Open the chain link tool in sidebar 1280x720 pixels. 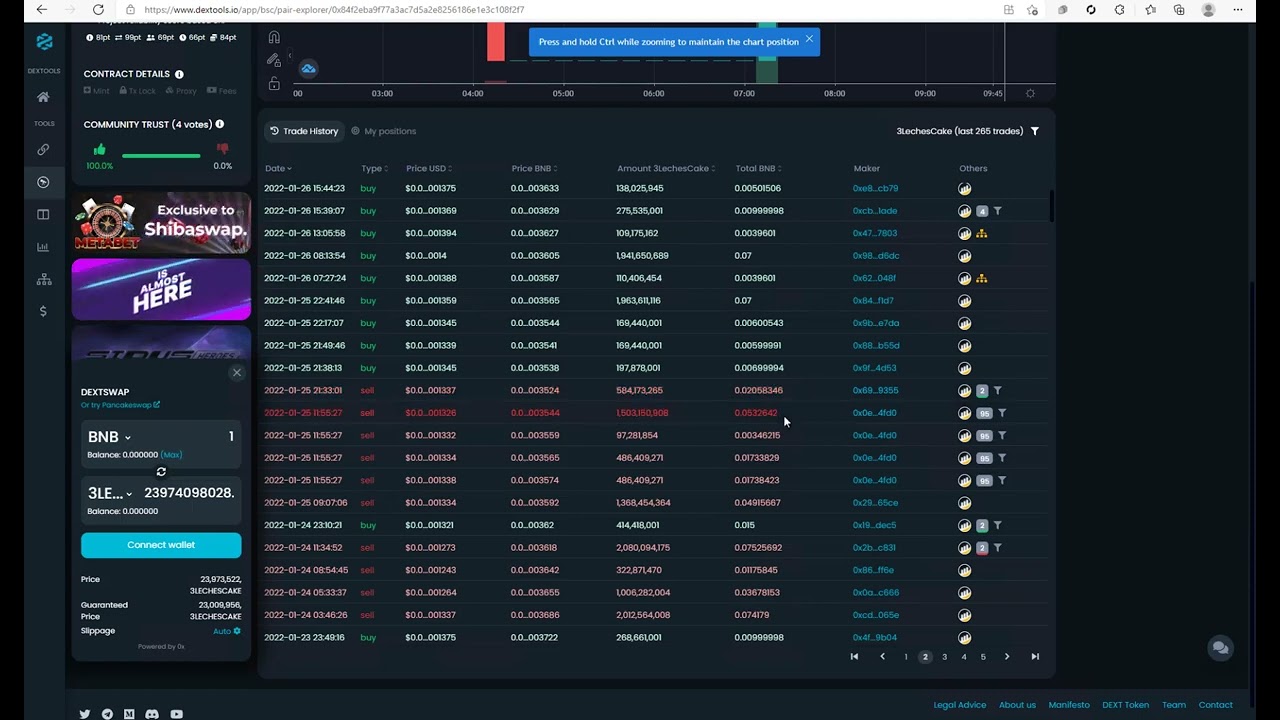43,149
